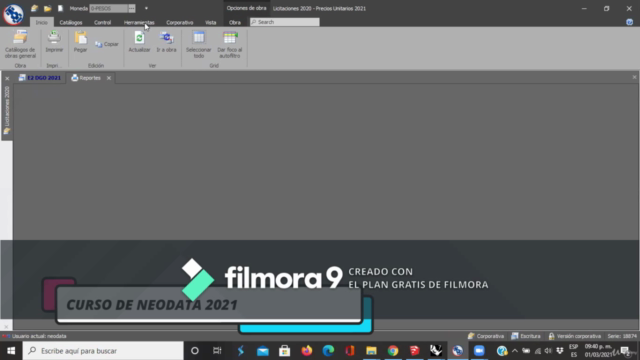Open the Herramientas ribbon tab
Image resolution: width=640 pixels, height=360 pixels.
click(139, 22)
